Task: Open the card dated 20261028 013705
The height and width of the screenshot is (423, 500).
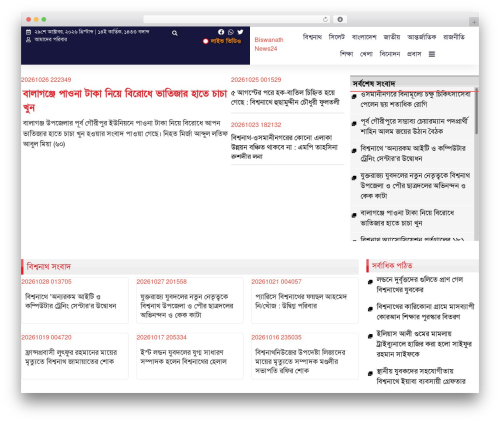Action: click(75, 300)
